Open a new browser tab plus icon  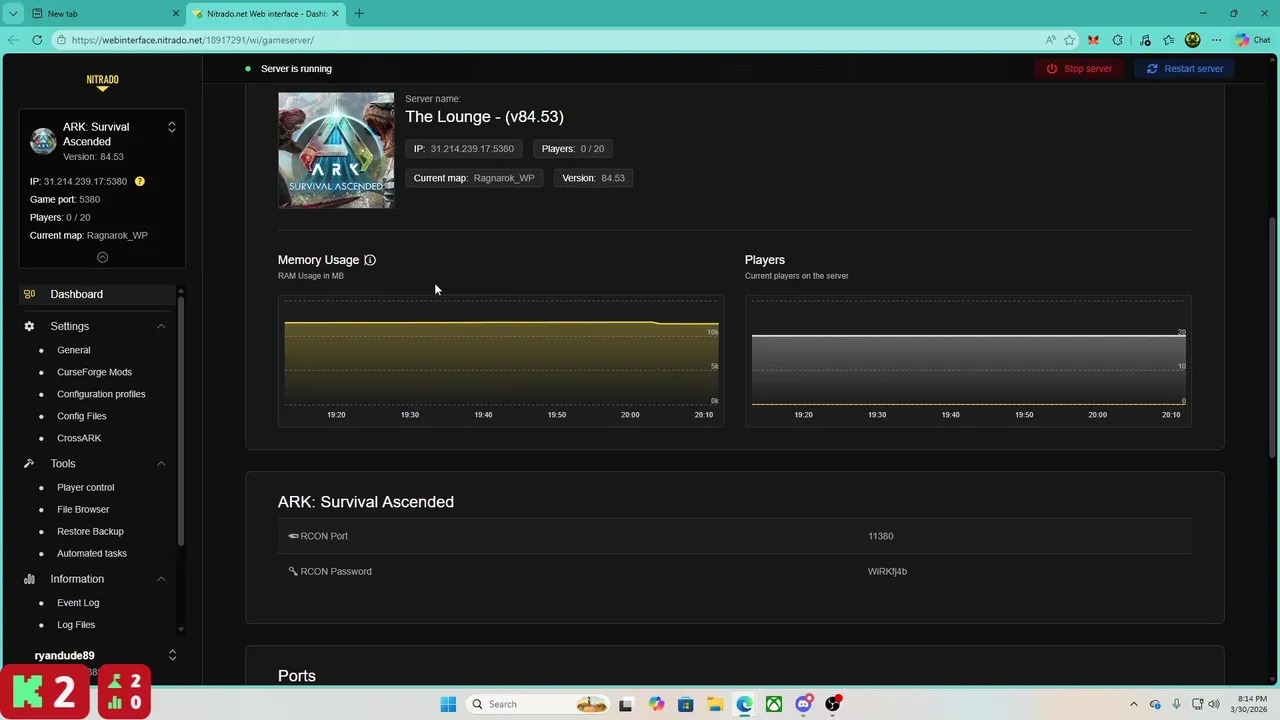pyautogui.click(x=359, y=14)
